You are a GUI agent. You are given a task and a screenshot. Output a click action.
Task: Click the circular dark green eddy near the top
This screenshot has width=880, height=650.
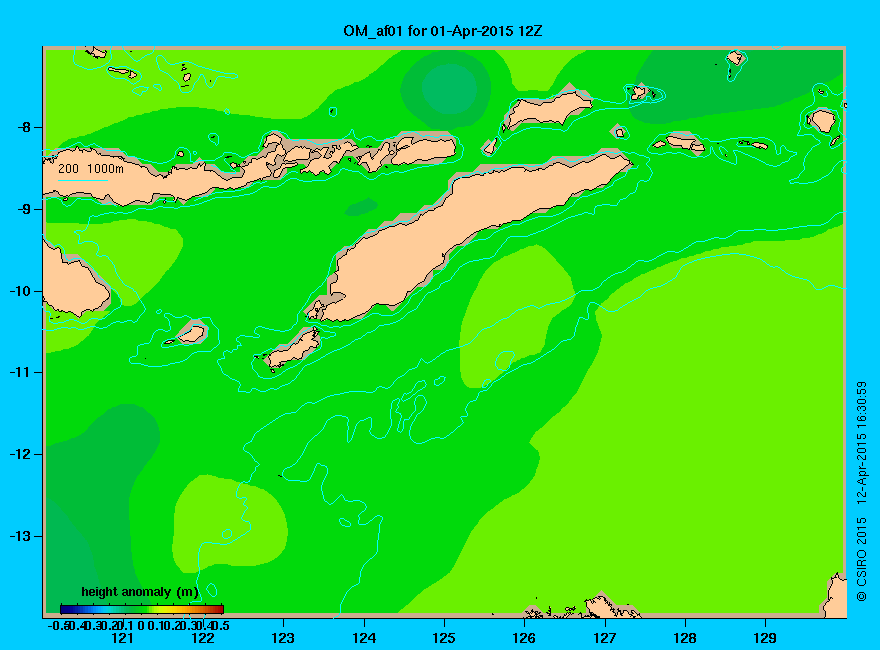click(x=447, y=89)
